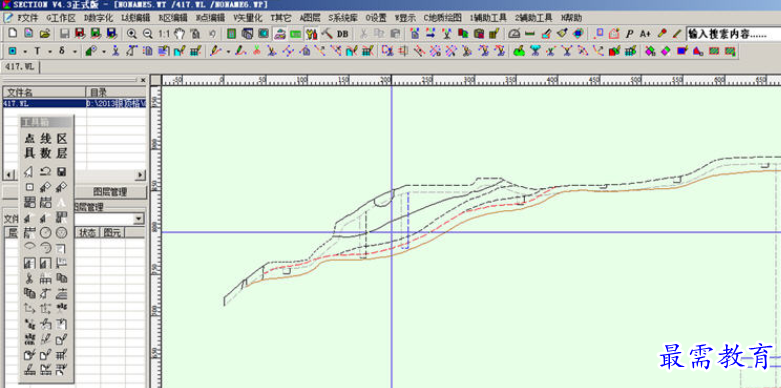Select 点 (point) mode in toolbox

click(30, 138)
